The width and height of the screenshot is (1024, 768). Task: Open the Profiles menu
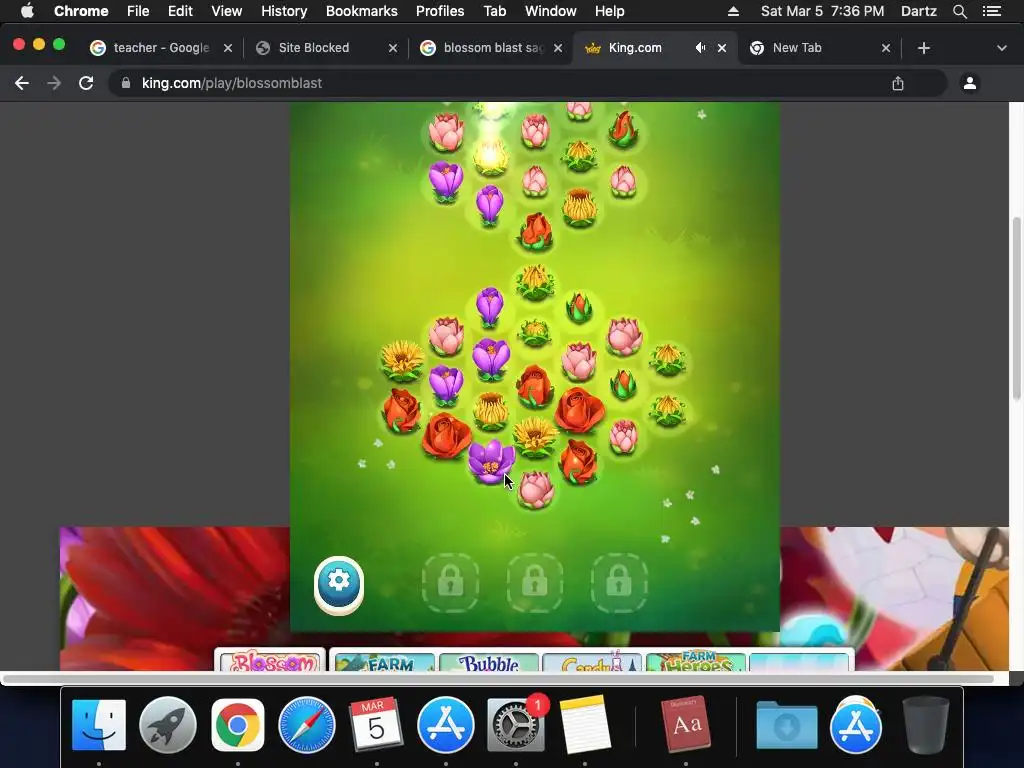[x=440, y=11]
